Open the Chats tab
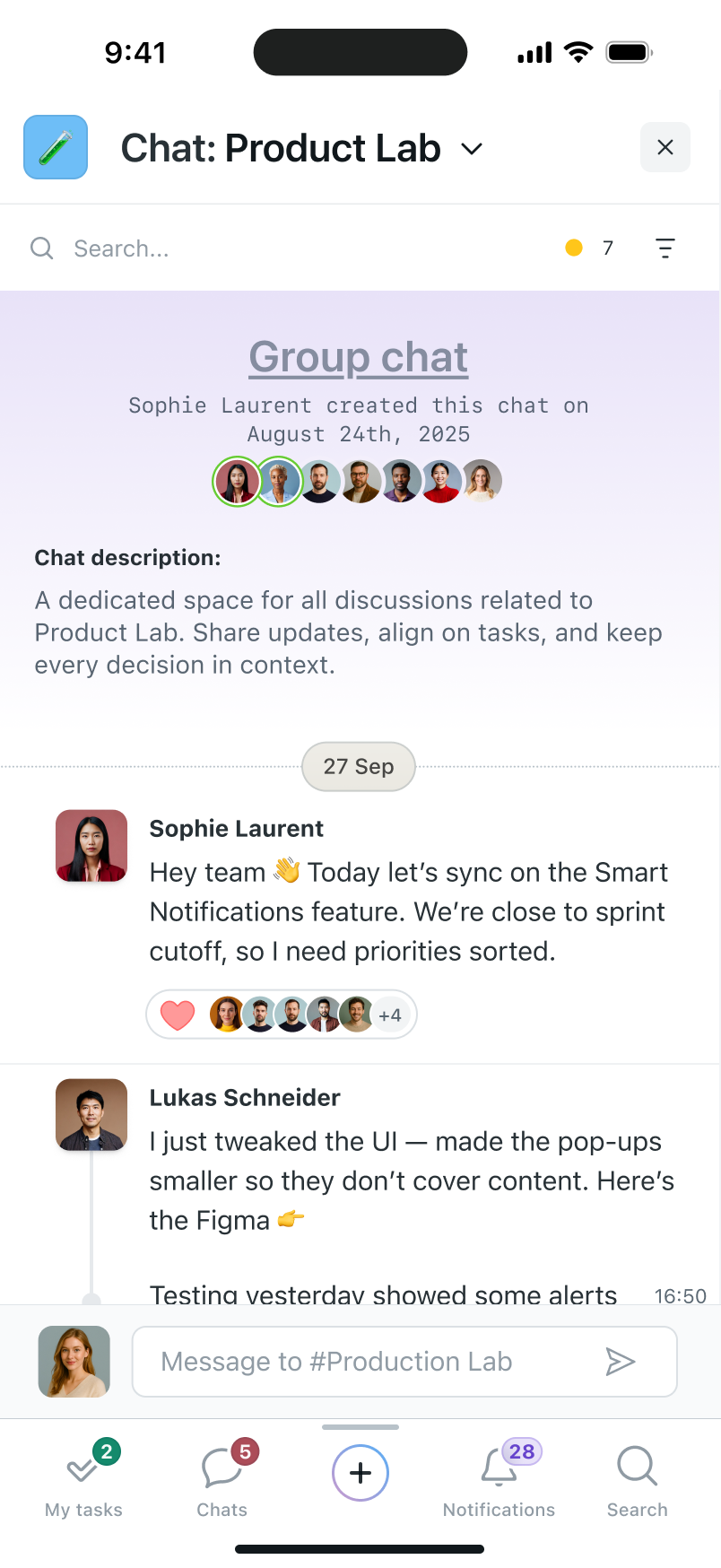The width and height of the screenshot is (721, 1568). 222,1482
